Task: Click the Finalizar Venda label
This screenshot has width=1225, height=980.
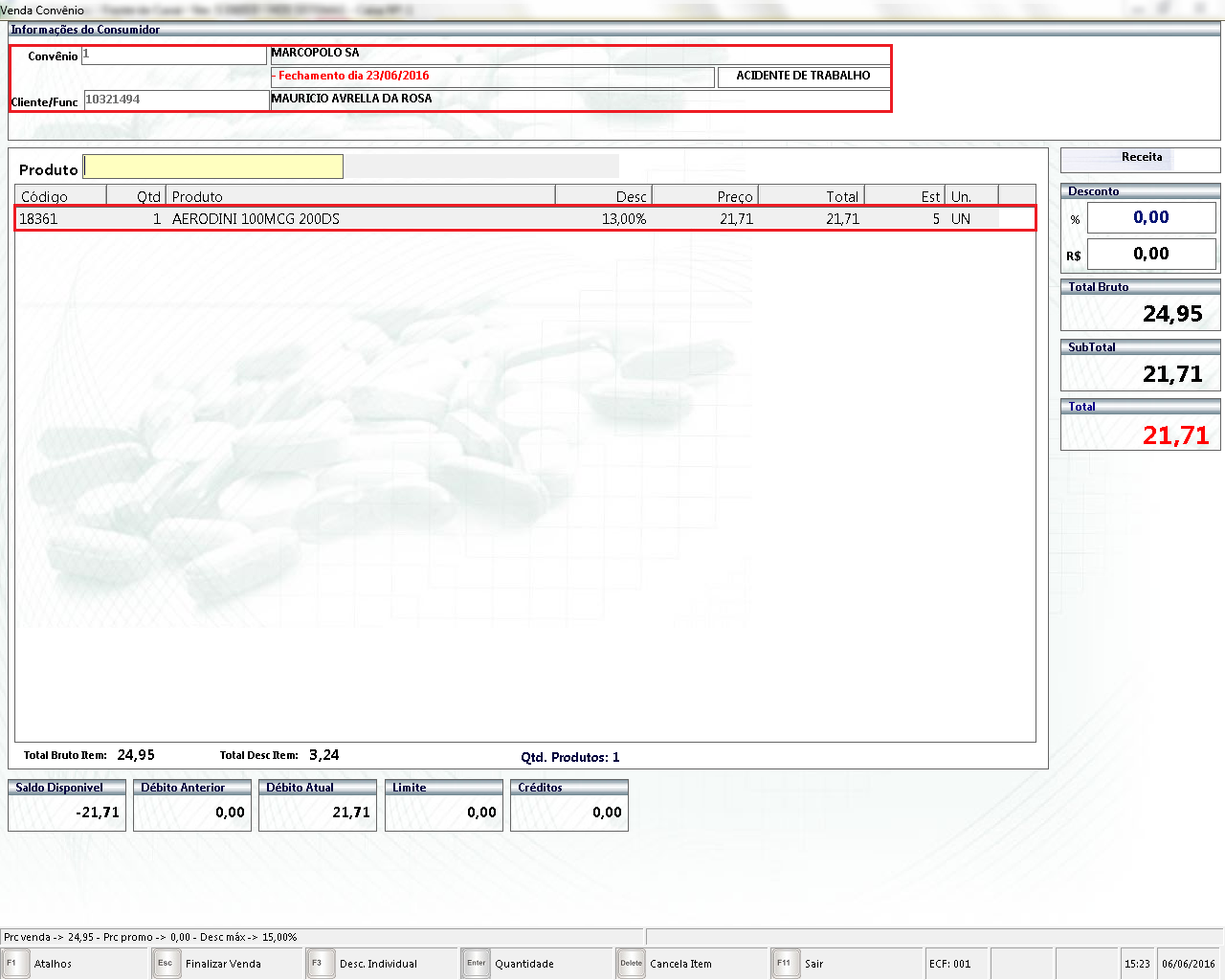Action: coord(223,964)
